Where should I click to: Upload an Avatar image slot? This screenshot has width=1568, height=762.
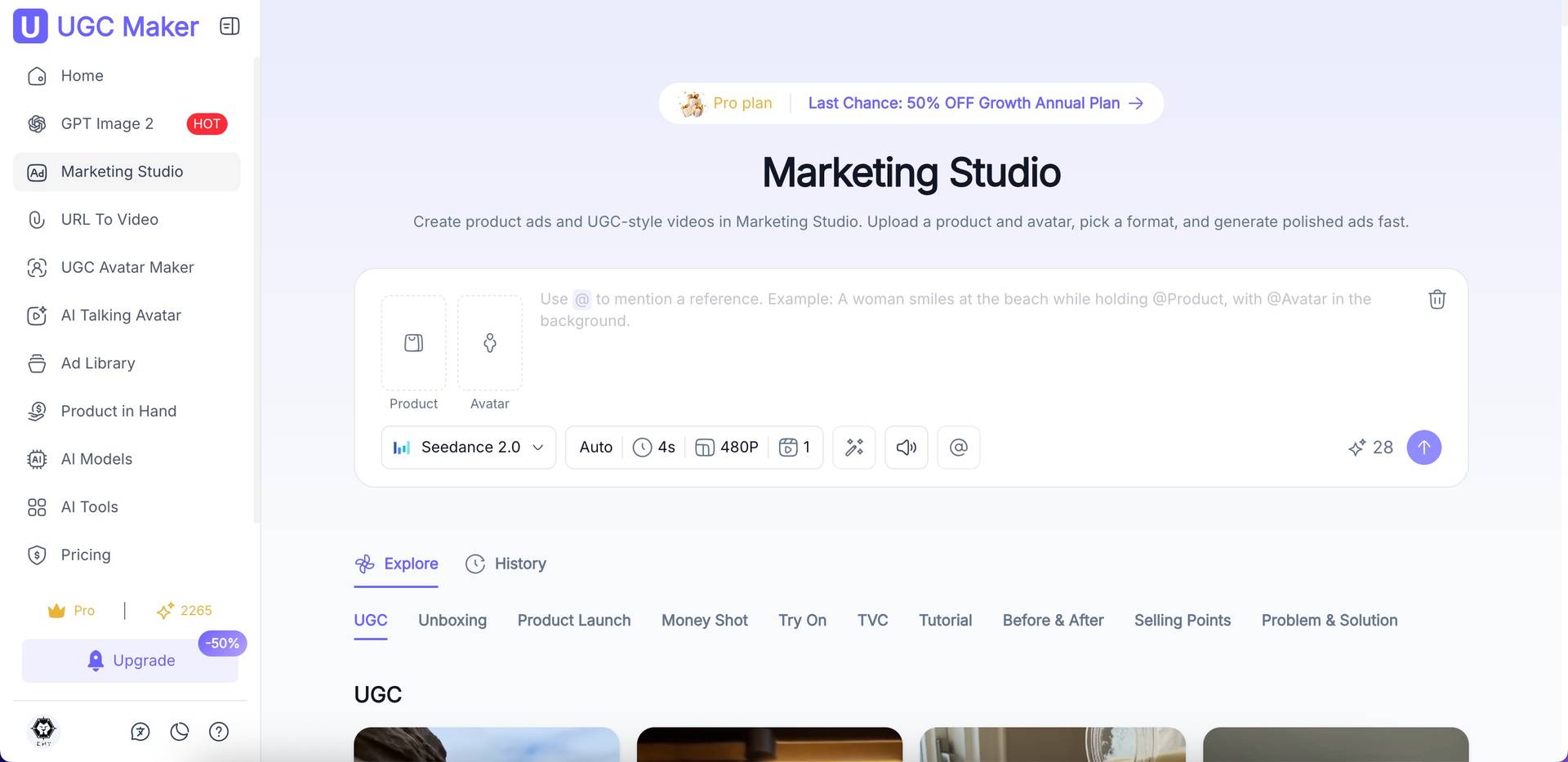(x=490, y=343)
